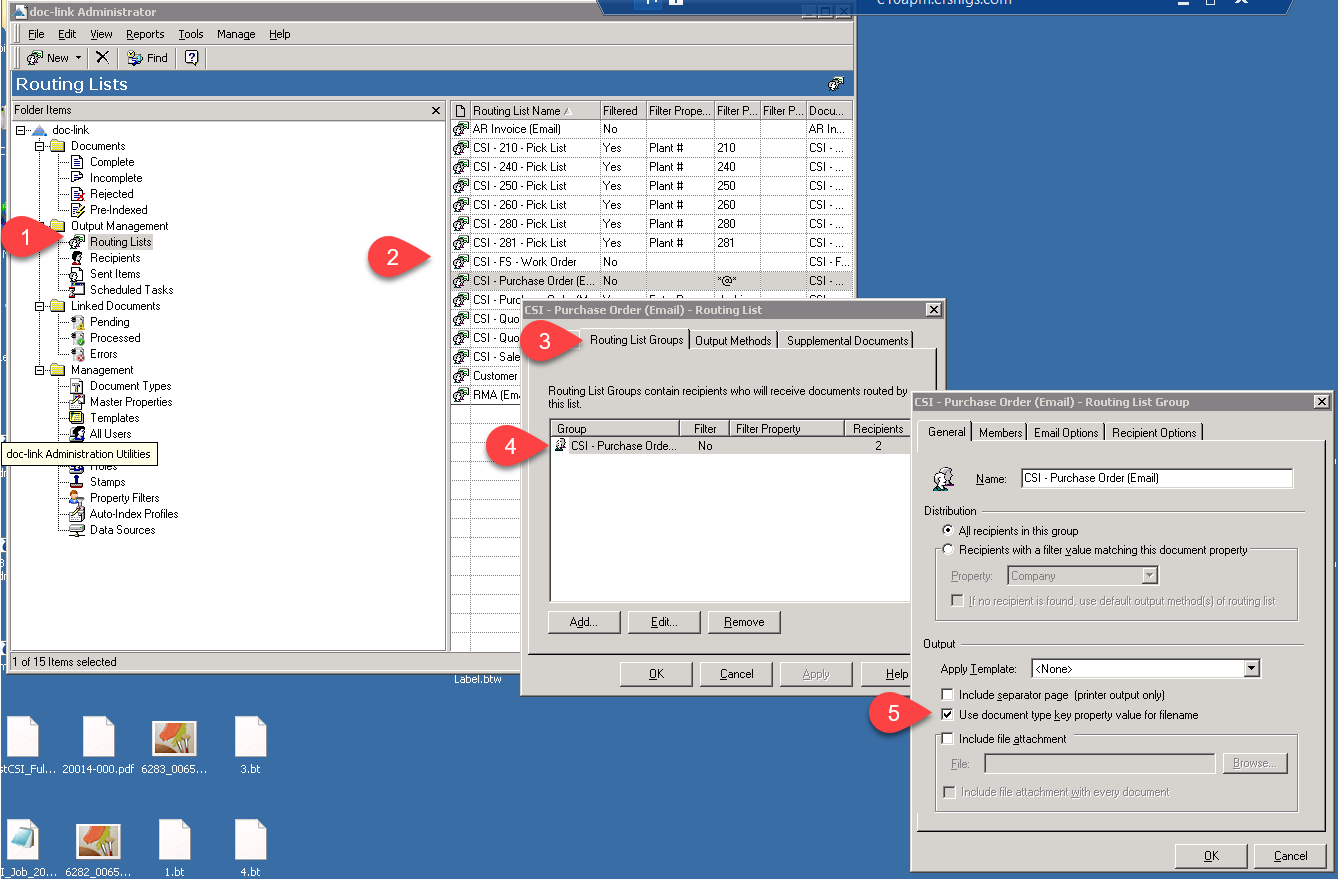Select the Incomplete documents node
Screen dimensions: 1338x879
coord(116,178)
